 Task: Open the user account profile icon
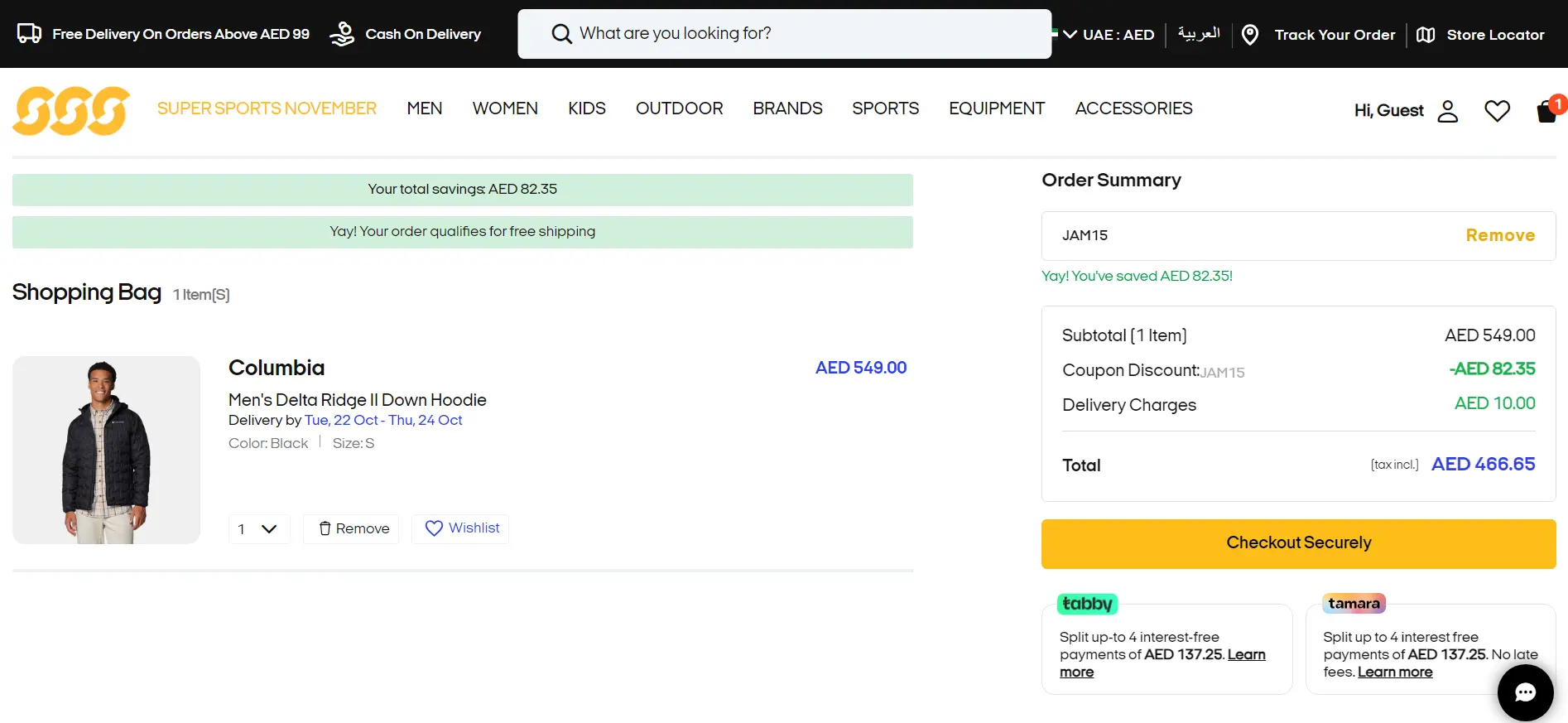[1447, 111]
